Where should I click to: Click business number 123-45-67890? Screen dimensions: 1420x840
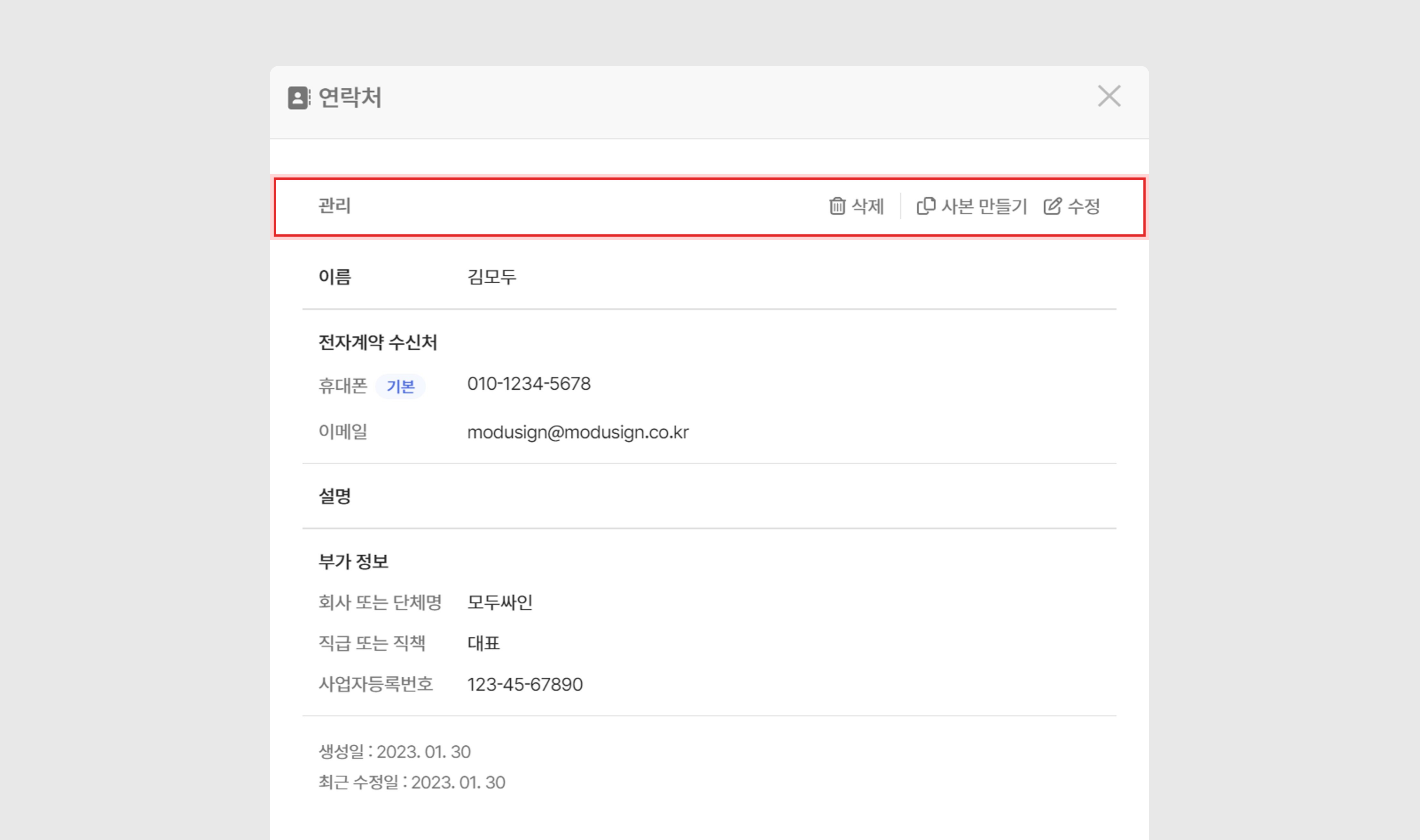[525, 684]
